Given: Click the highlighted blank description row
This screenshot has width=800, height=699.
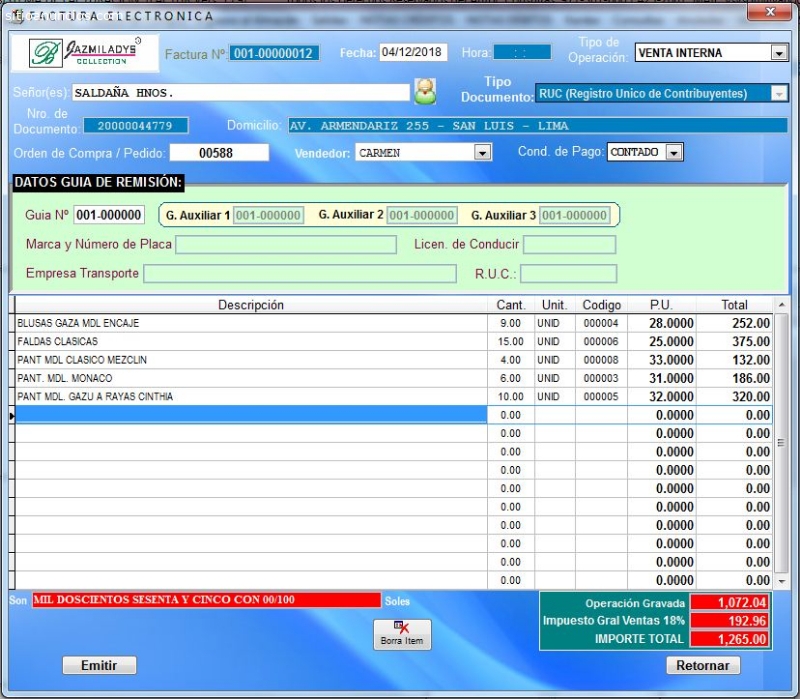Looking at the screenshot, I should point(251,415).
